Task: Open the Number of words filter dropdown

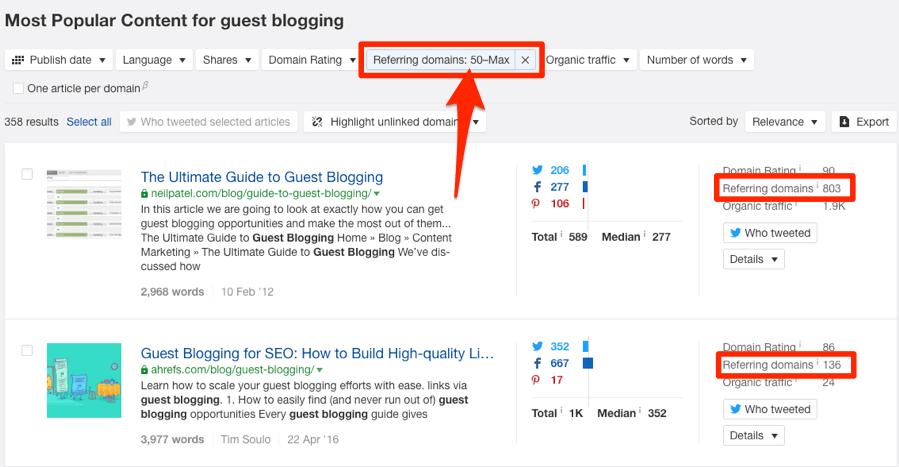Action: tap(697, 60)
